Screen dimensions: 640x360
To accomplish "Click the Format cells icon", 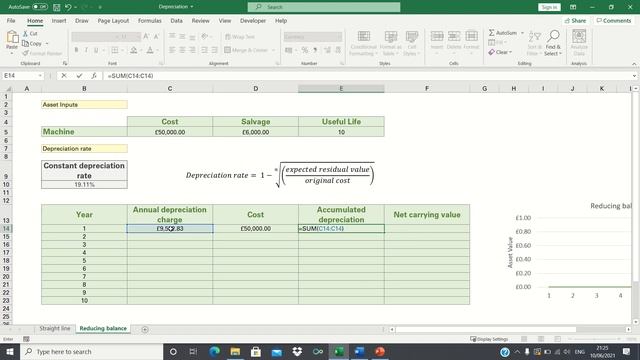I will [471, 37].
